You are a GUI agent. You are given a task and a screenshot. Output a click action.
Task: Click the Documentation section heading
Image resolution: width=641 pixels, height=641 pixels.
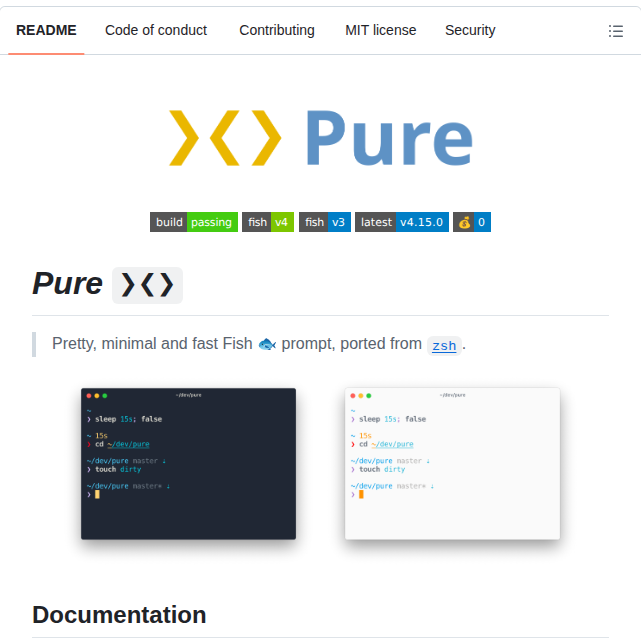tap(119, 614)
